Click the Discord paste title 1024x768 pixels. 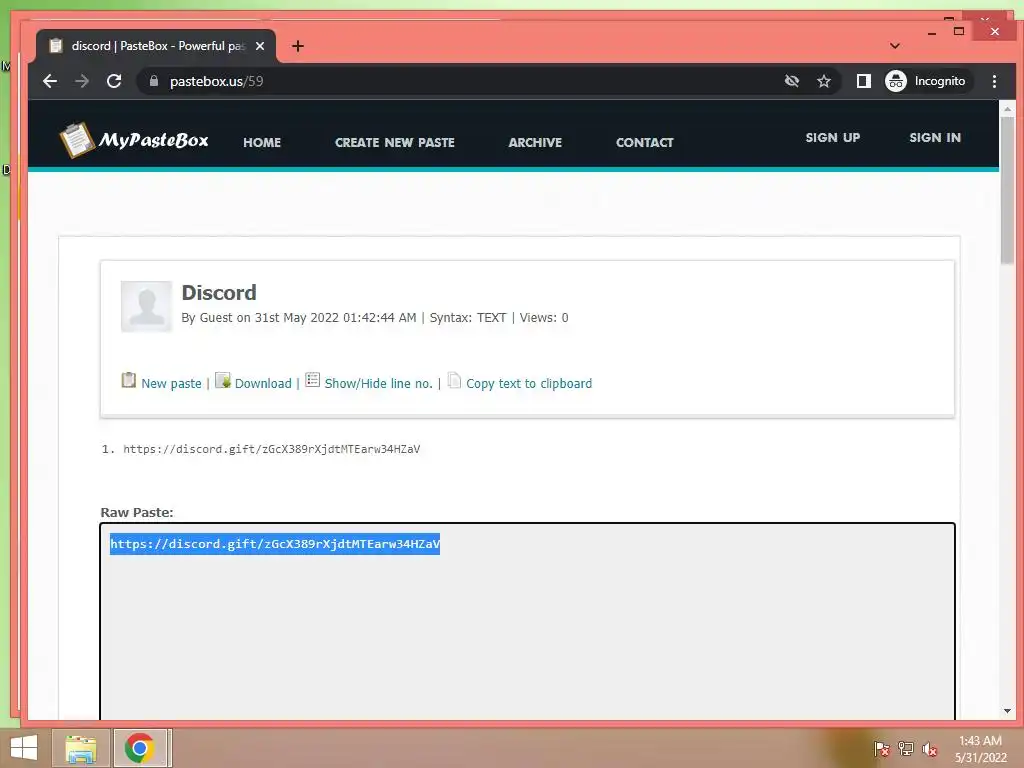click(x=219, y=293)
